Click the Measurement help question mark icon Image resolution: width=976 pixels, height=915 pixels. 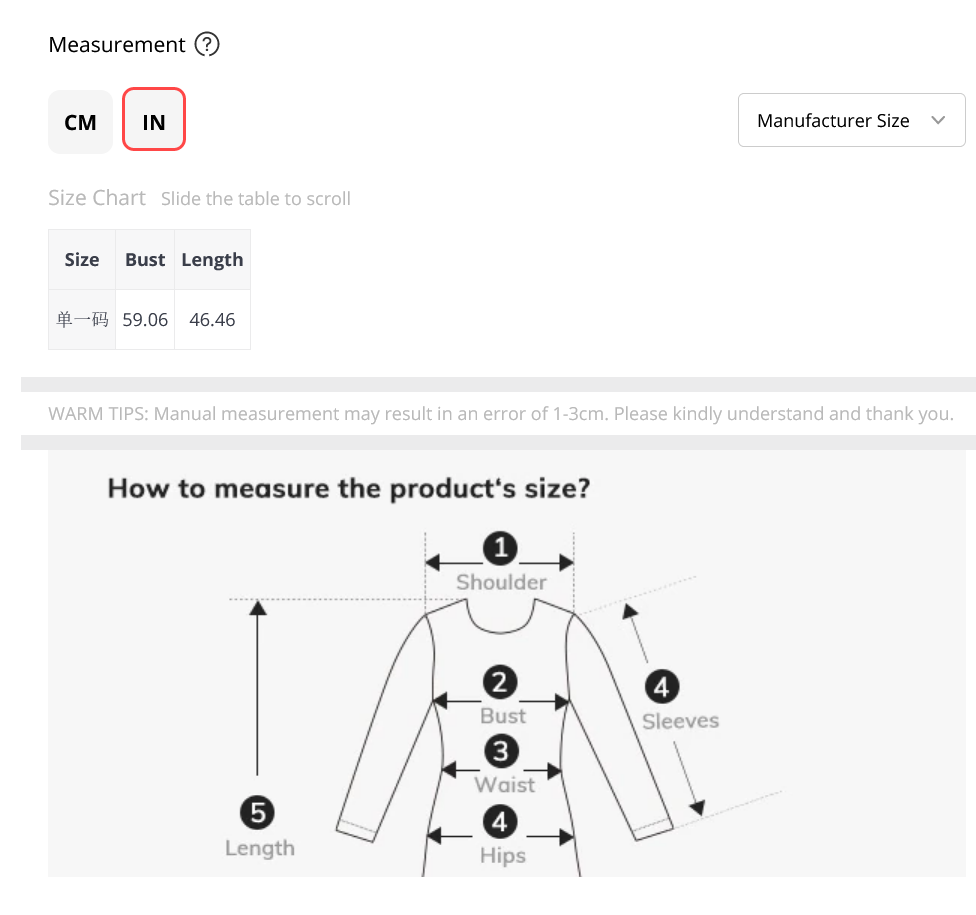point(207,44)
